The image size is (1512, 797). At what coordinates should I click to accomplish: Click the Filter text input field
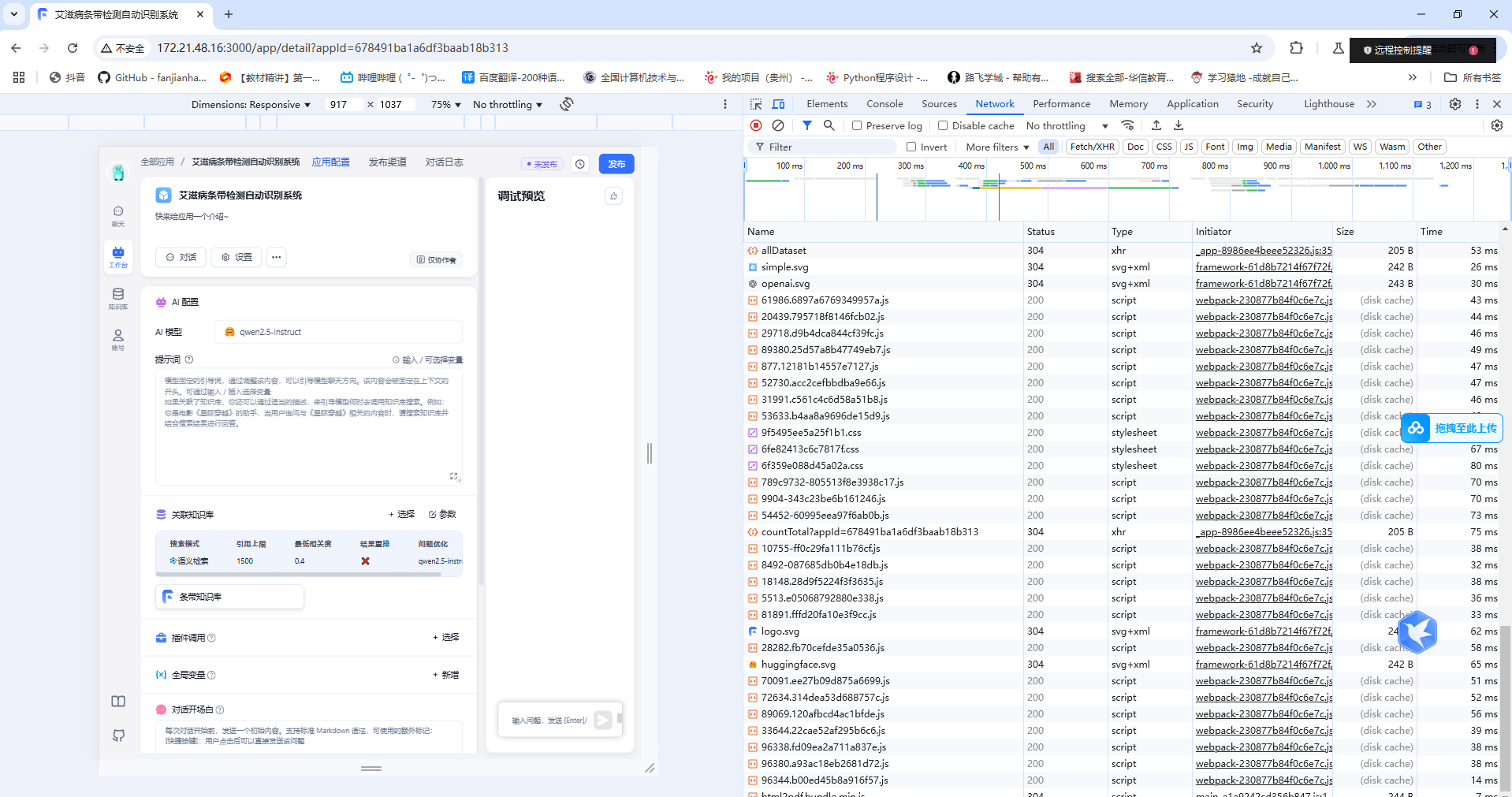point(828,147)
